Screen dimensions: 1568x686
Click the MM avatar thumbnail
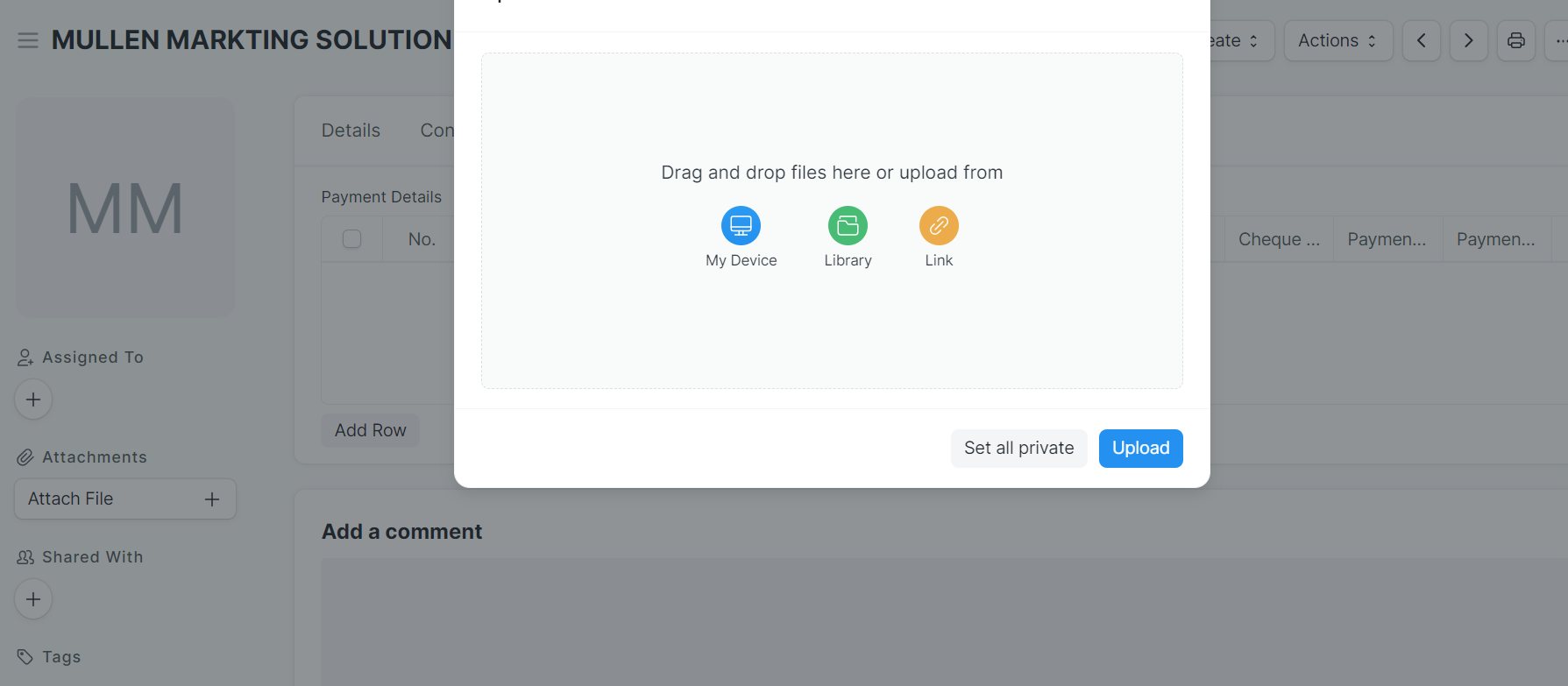125,208
